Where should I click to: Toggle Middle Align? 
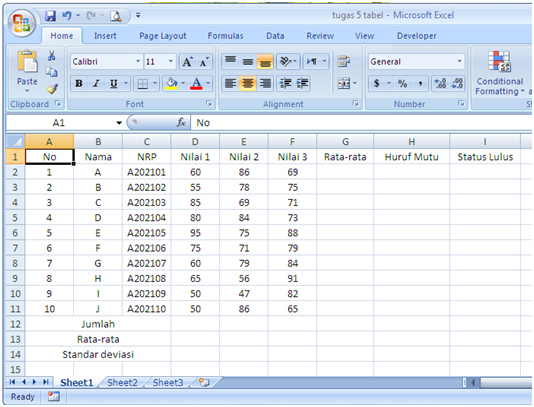point(248,62)
